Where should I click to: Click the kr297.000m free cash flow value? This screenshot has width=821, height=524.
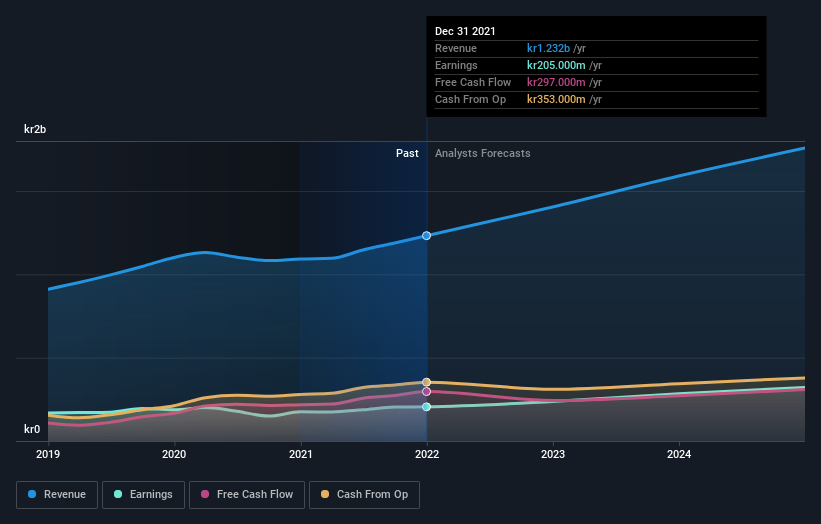(x=556, y=82)
